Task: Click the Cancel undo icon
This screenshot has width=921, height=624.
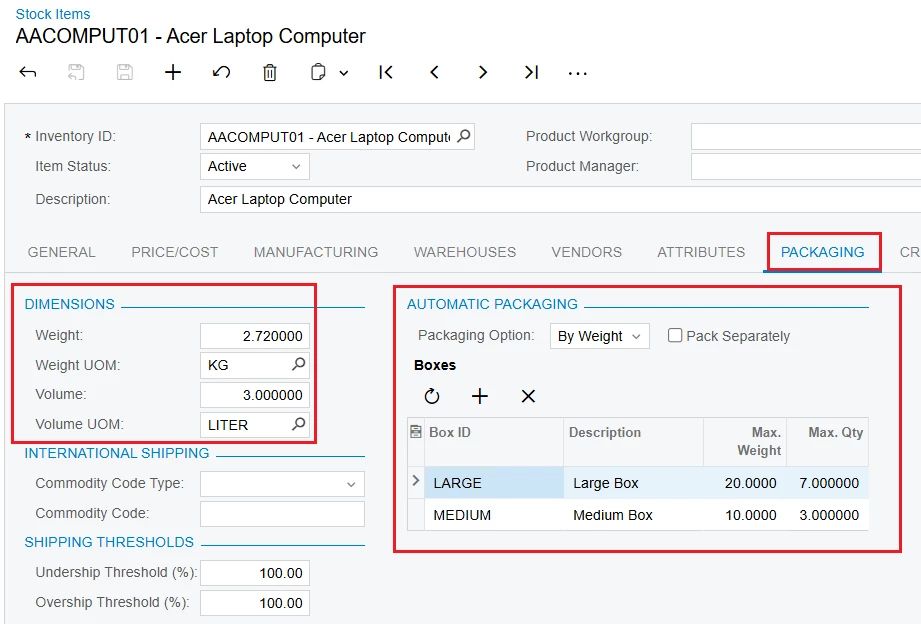Action: coord(221,72)
